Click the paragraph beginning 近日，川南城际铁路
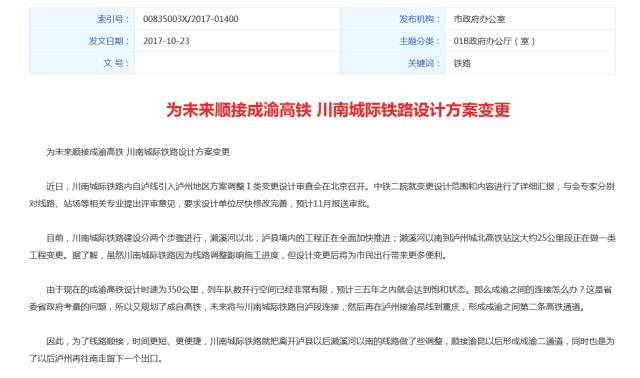 [x=322, y=195]
